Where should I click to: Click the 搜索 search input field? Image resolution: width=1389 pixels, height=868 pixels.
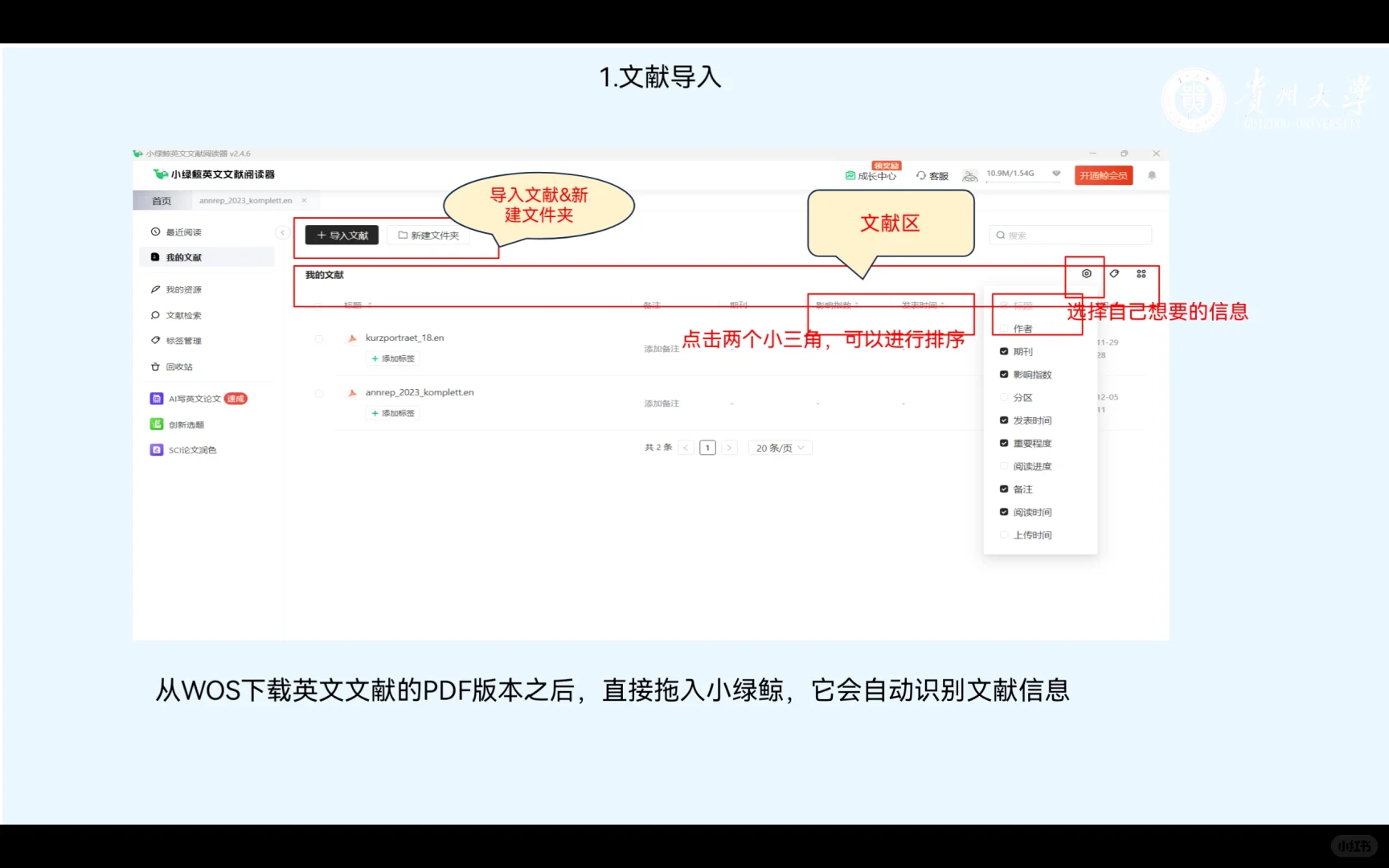click(1071, 235)
